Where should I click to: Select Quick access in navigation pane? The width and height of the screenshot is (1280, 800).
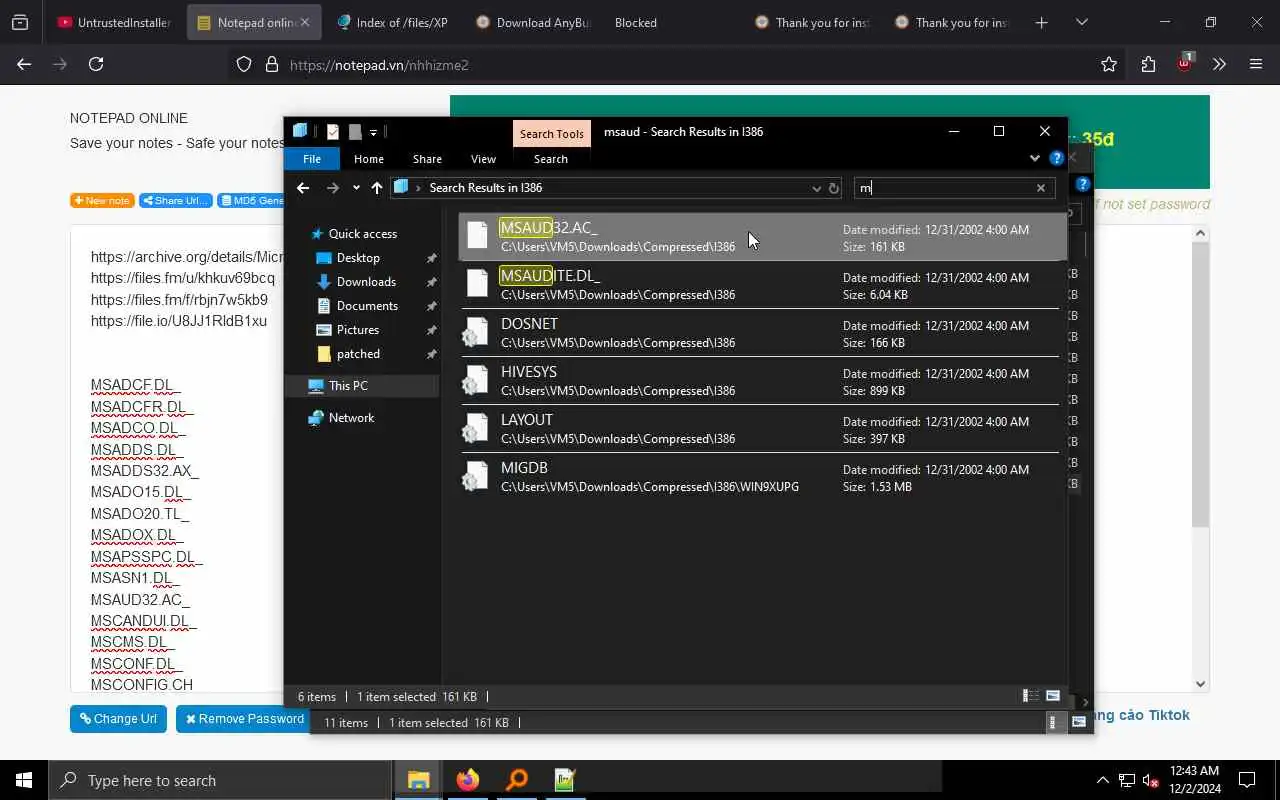point(363,234)
